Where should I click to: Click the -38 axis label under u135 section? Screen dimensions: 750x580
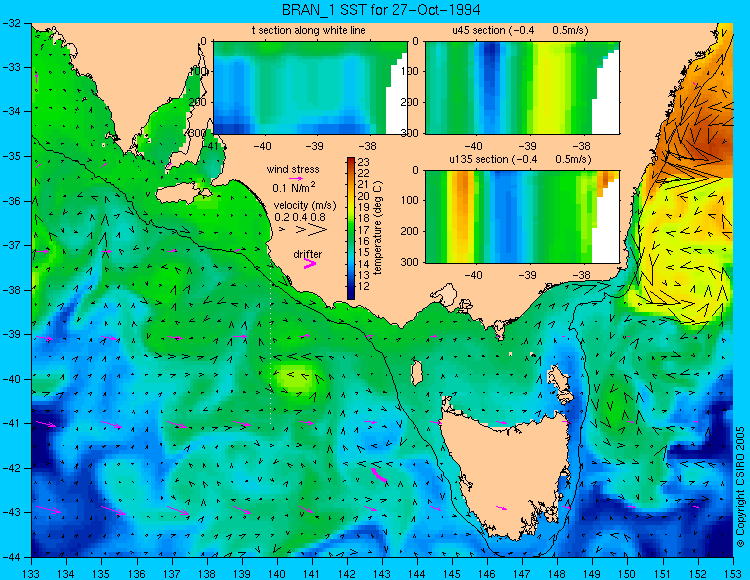pyautogui.click(x=581, y=275)
